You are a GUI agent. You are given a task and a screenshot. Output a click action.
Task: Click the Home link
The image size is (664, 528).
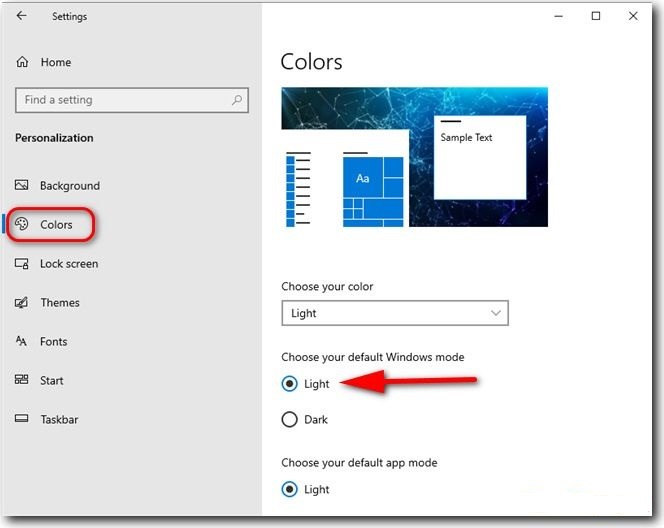pos(56,62)
